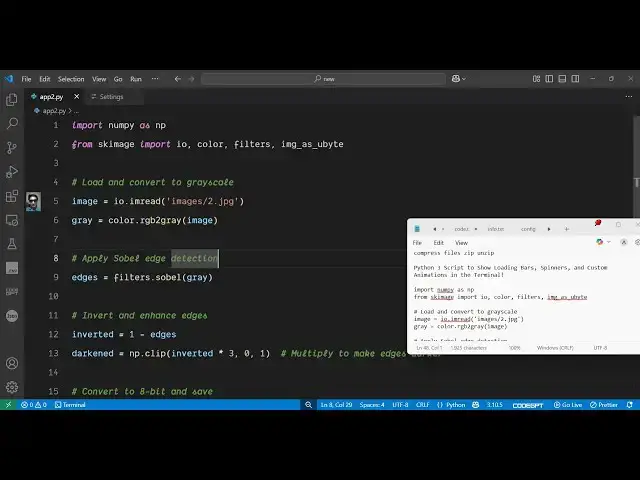Open the Copilot chat icon in title bar
This screenshot has height=480, width=640.
click(x=456, y=79)
